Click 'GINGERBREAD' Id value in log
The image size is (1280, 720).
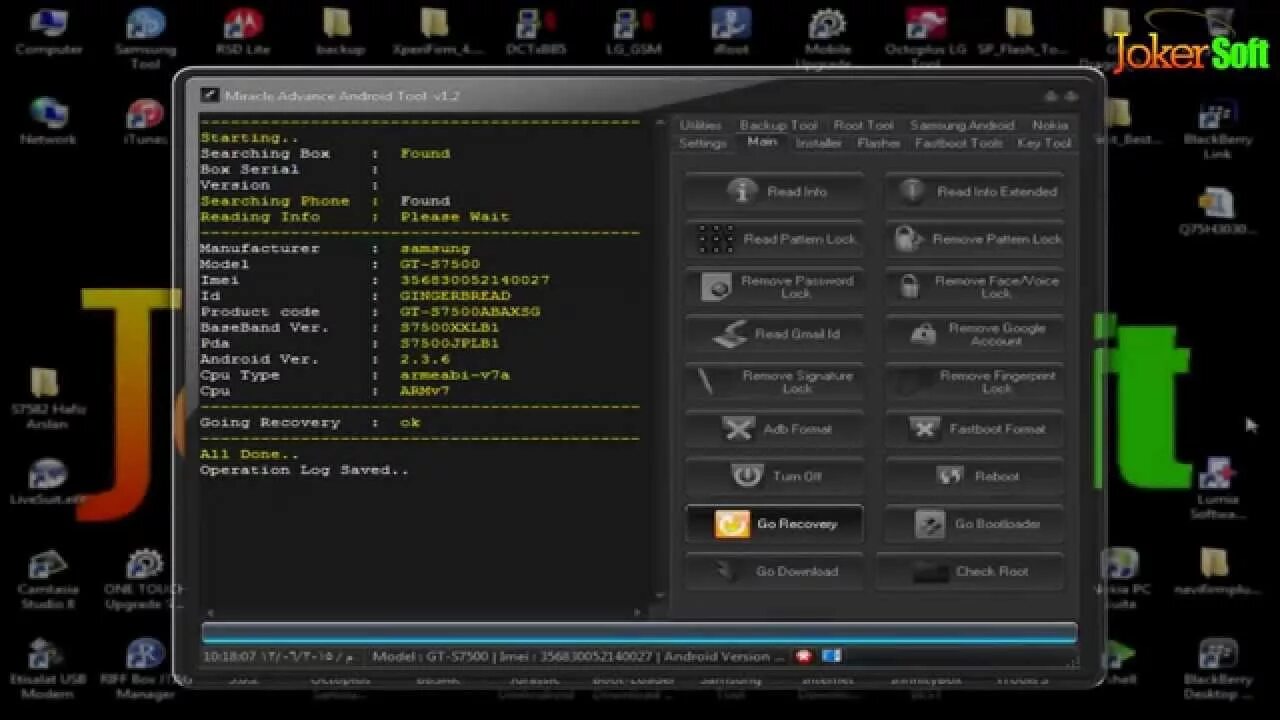point(455,296)
